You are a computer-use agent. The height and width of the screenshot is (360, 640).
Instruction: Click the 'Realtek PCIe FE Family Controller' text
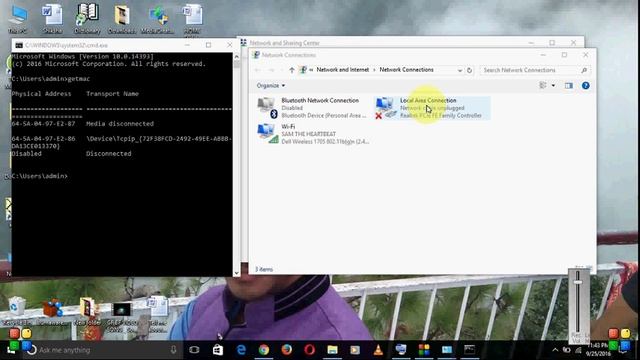click(x=441, y=116)
